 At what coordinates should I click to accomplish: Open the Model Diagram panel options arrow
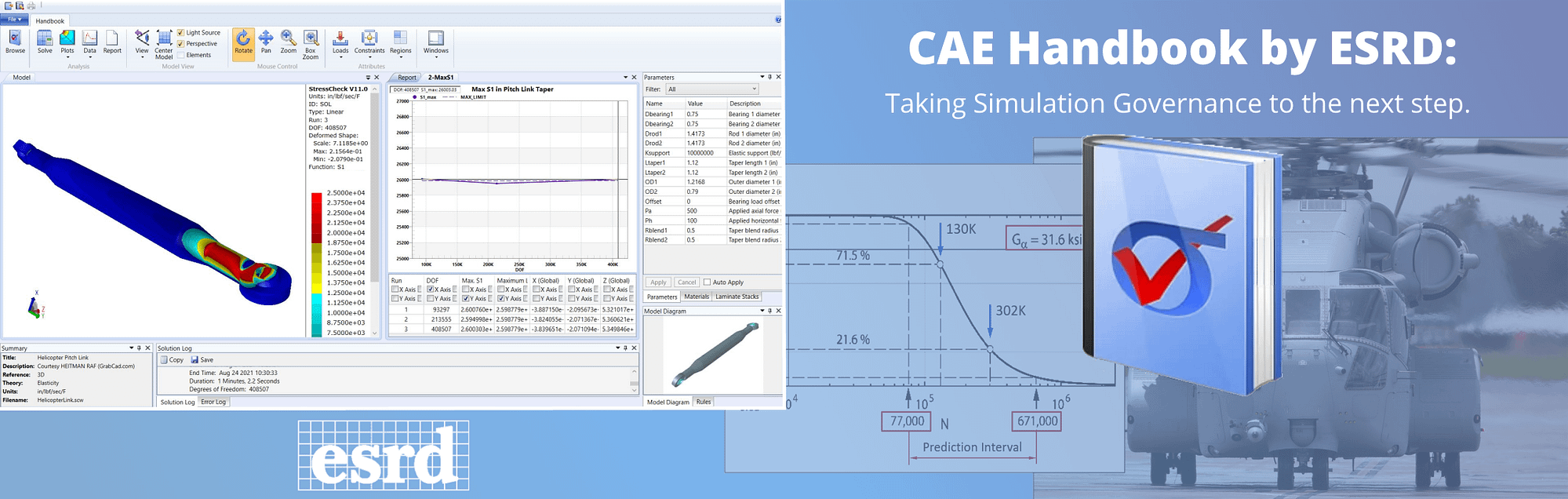pos(762,311)
